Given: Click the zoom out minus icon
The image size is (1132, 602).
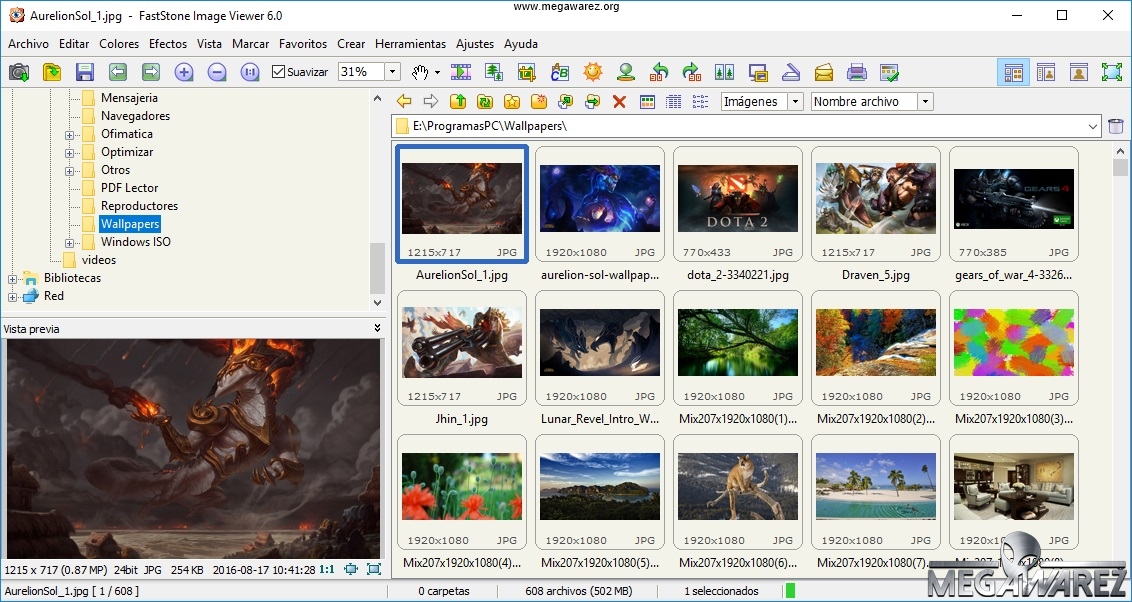Looking at the screenshot, I should [217, 72].
